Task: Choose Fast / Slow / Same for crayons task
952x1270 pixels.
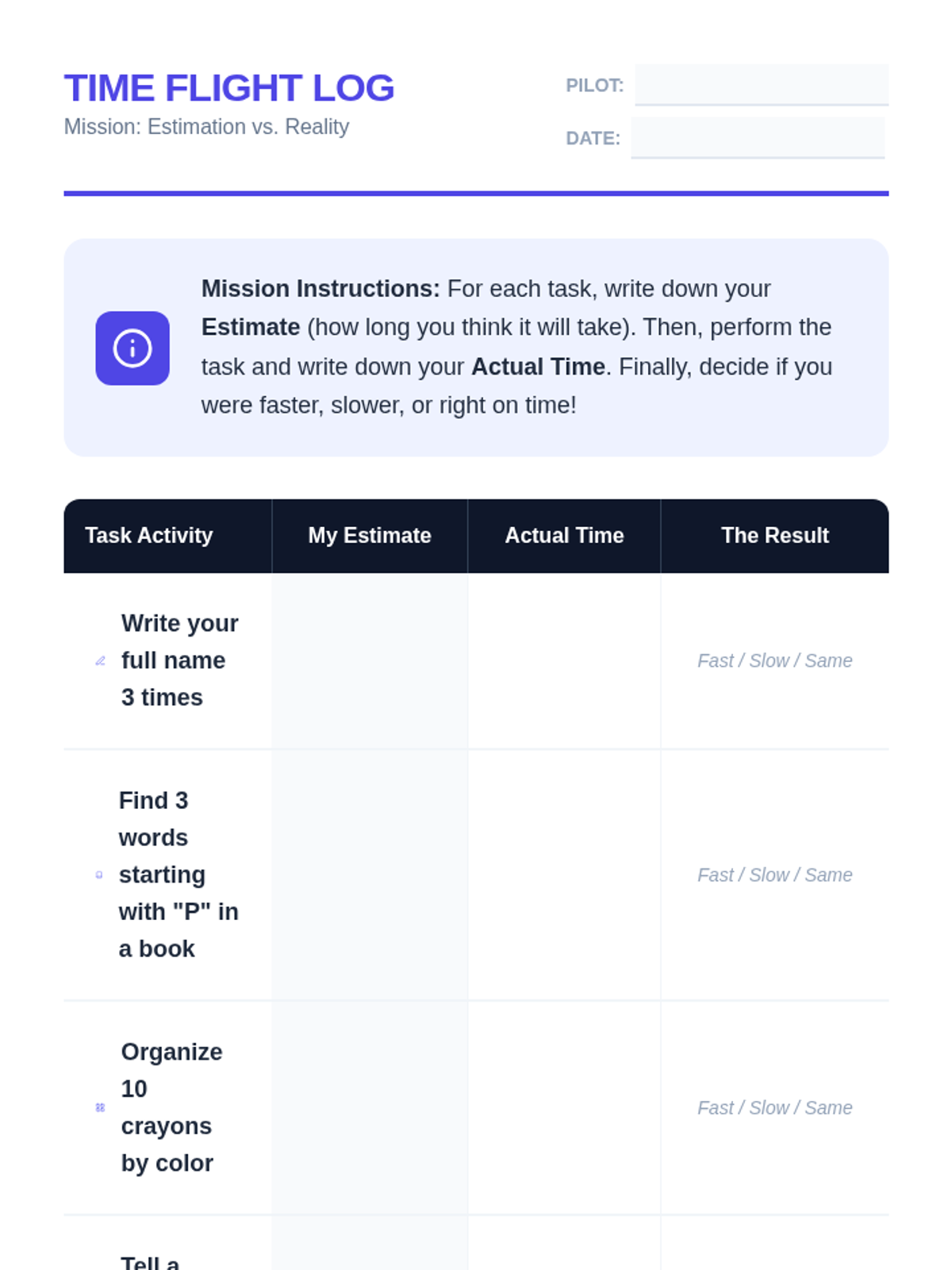Action: [774, 1107]
